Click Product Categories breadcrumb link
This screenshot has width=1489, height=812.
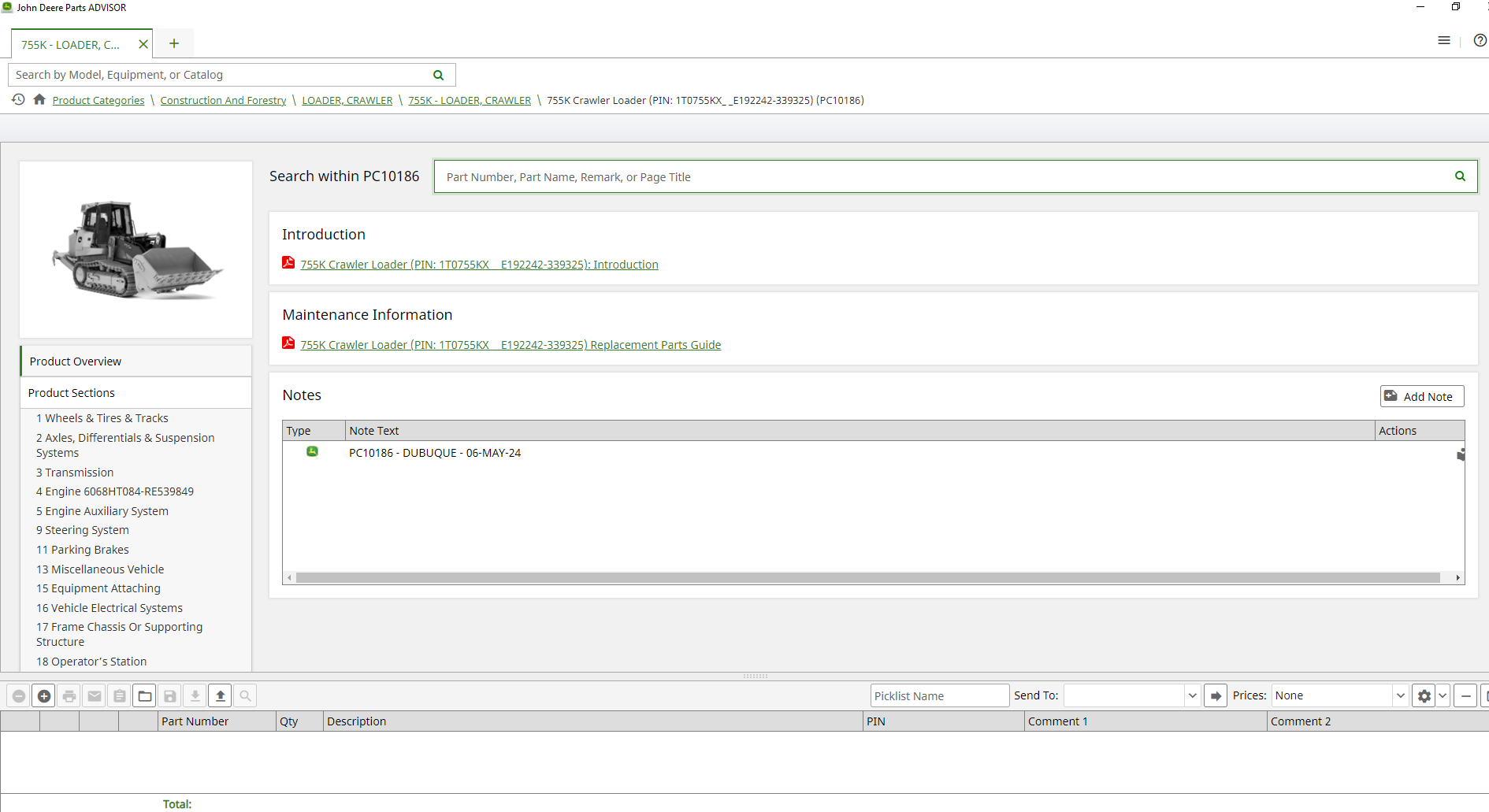[98, 100]
